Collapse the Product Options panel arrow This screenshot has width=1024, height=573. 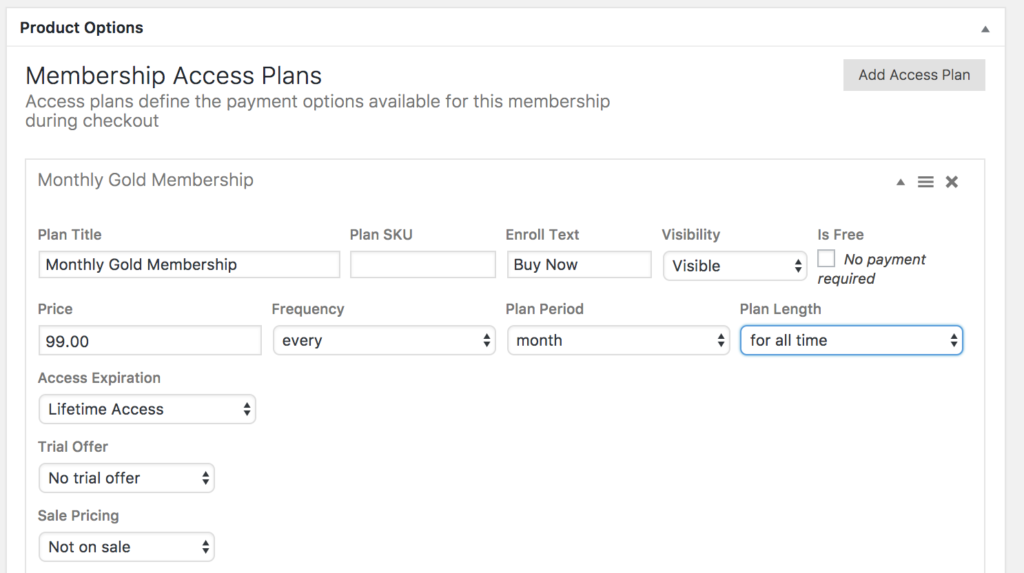point(985,29)
